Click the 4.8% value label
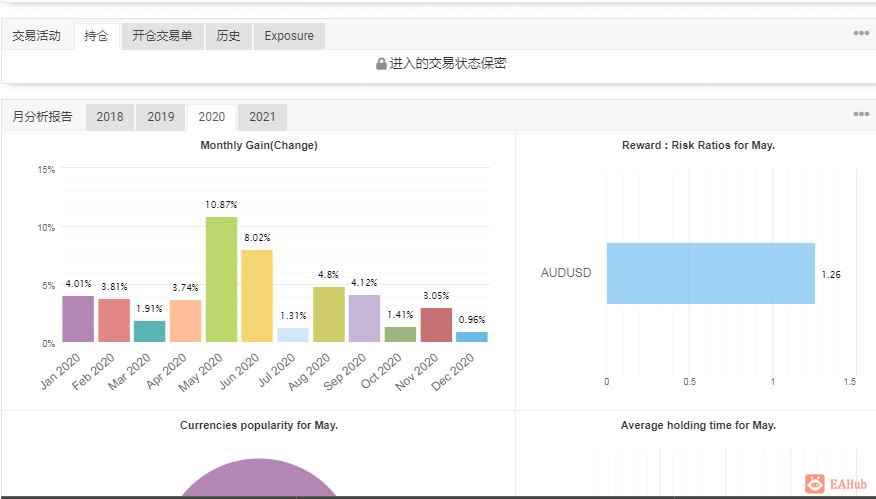The width and height of the screenshot is (876, 499). [x=328, y=275]
